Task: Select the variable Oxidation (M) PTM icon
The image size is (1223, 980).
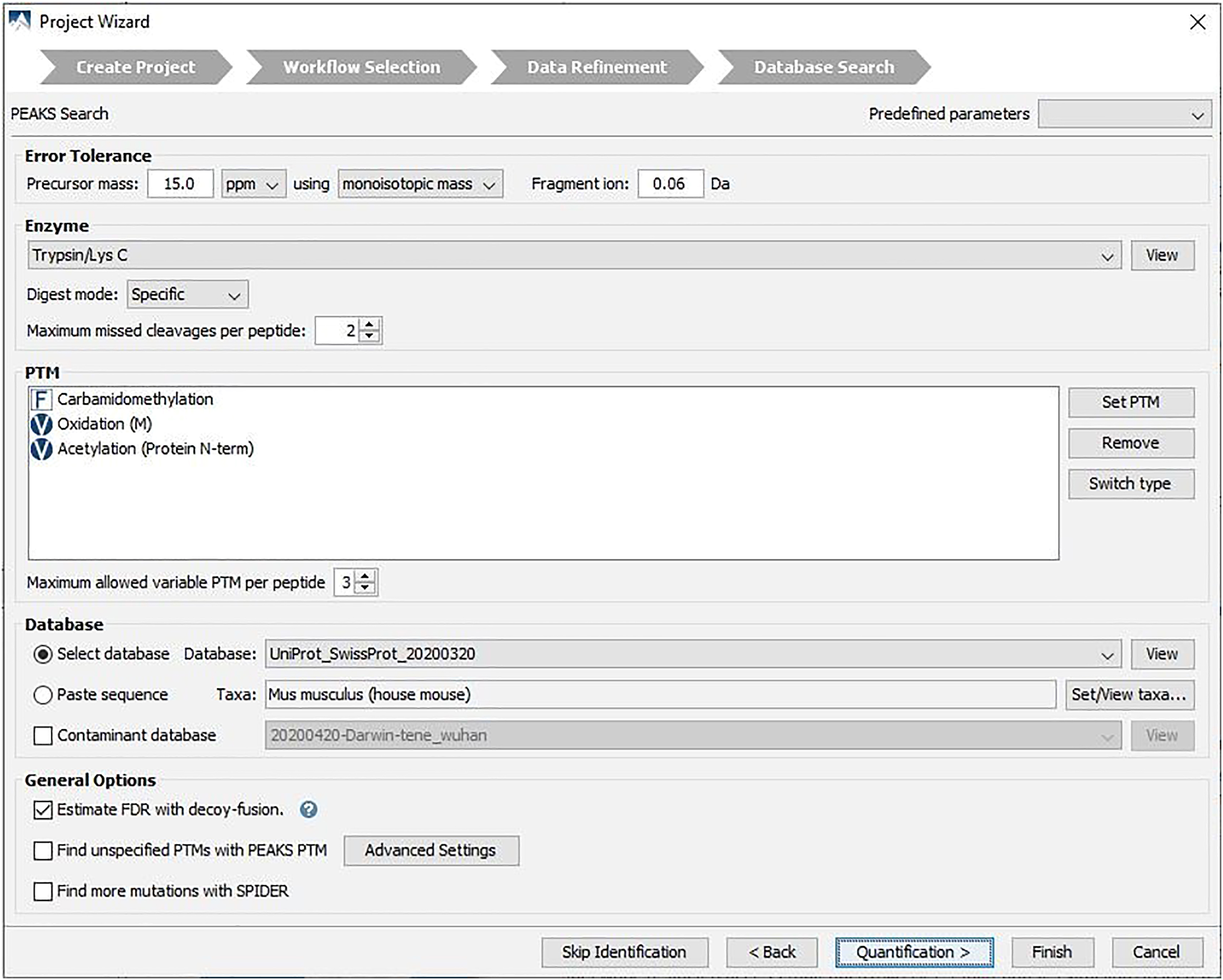Action: (x=41, y=424)
